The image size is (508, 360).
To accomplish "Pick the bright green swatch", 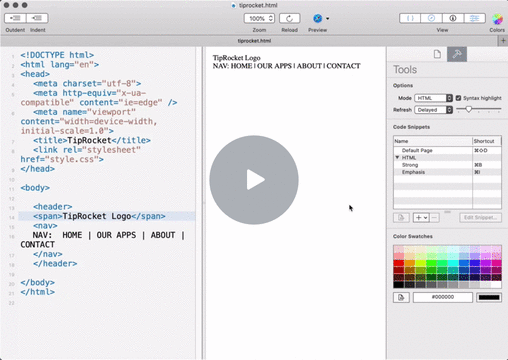I will pos(431,263).
